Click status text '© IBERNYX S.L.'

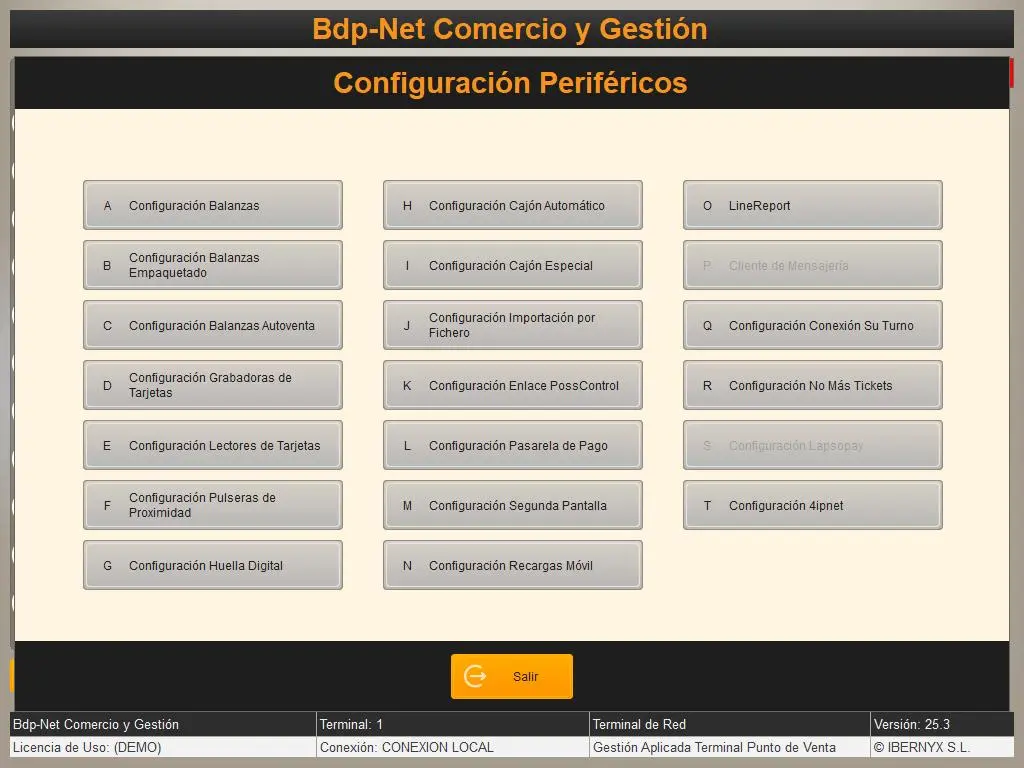click(x=921, y=747)
